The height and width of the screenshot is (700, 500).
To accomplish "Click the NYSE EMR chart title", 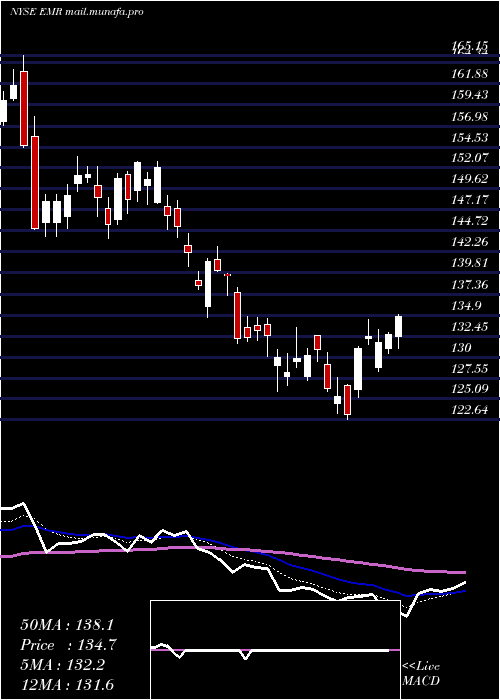I will 77,12.
